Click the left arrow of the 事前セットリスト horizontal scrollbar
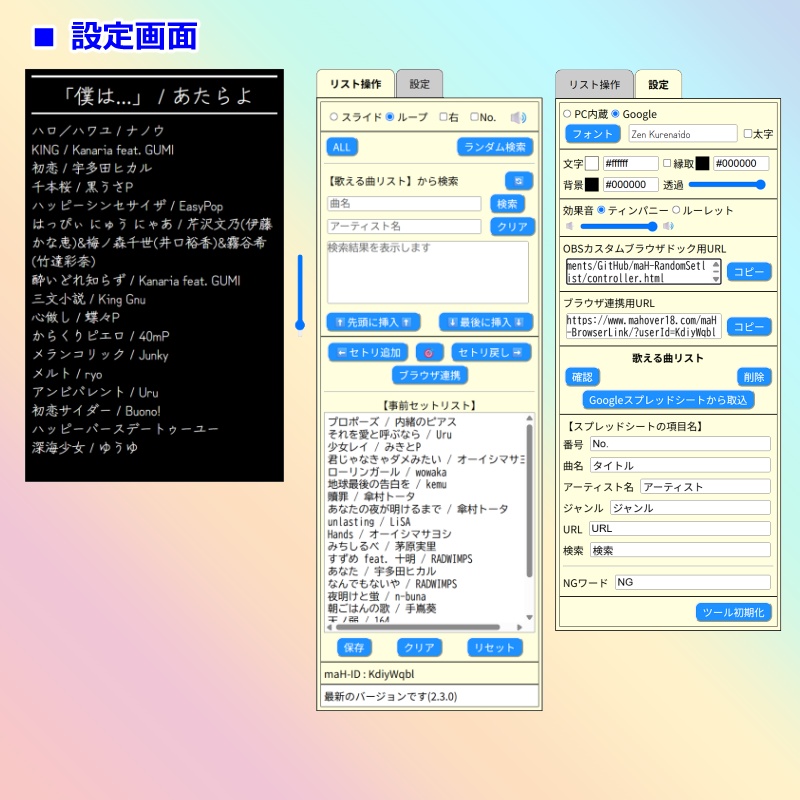This screenshot has width=800, height=800. click(329, 627)
